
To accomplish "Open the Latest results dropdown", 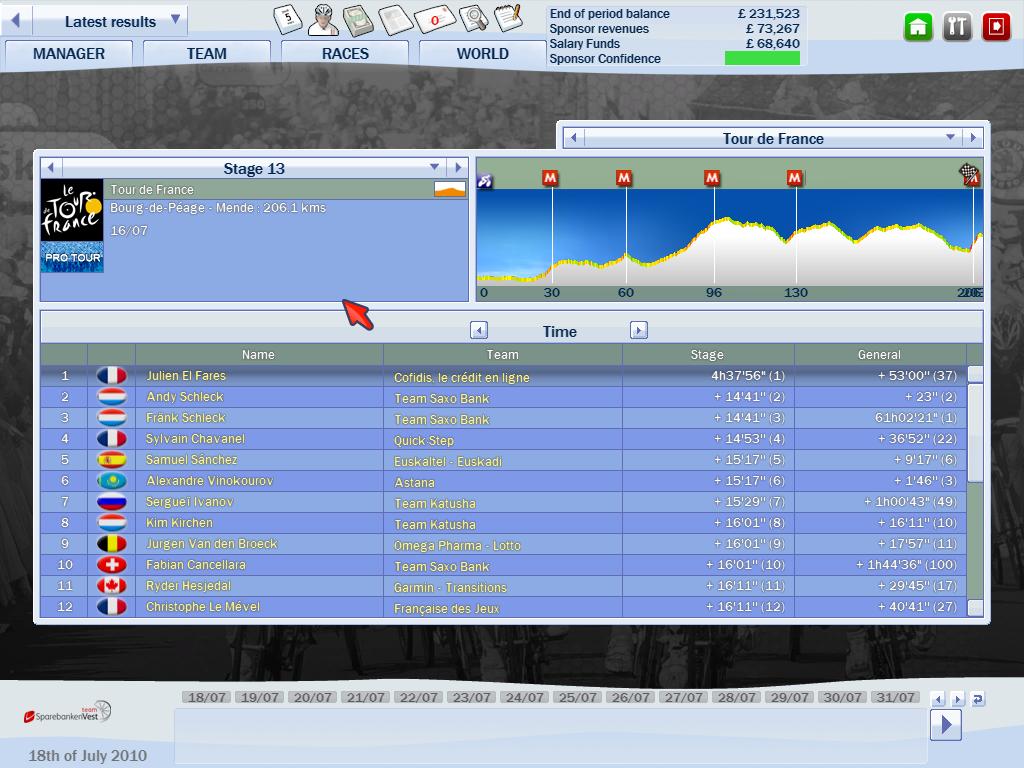I will pyautogui.click(x=174, y=20).
